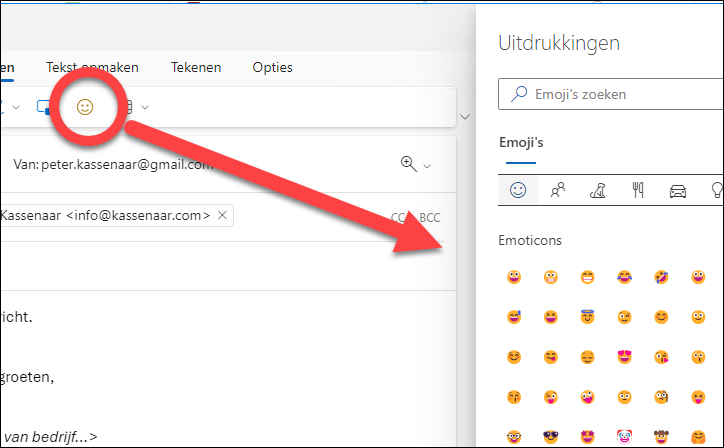The width and height of the screenshot is (724, 448).
Task: Select the Food fork-and-knife category icon
Action: click(x=638, y=190)
